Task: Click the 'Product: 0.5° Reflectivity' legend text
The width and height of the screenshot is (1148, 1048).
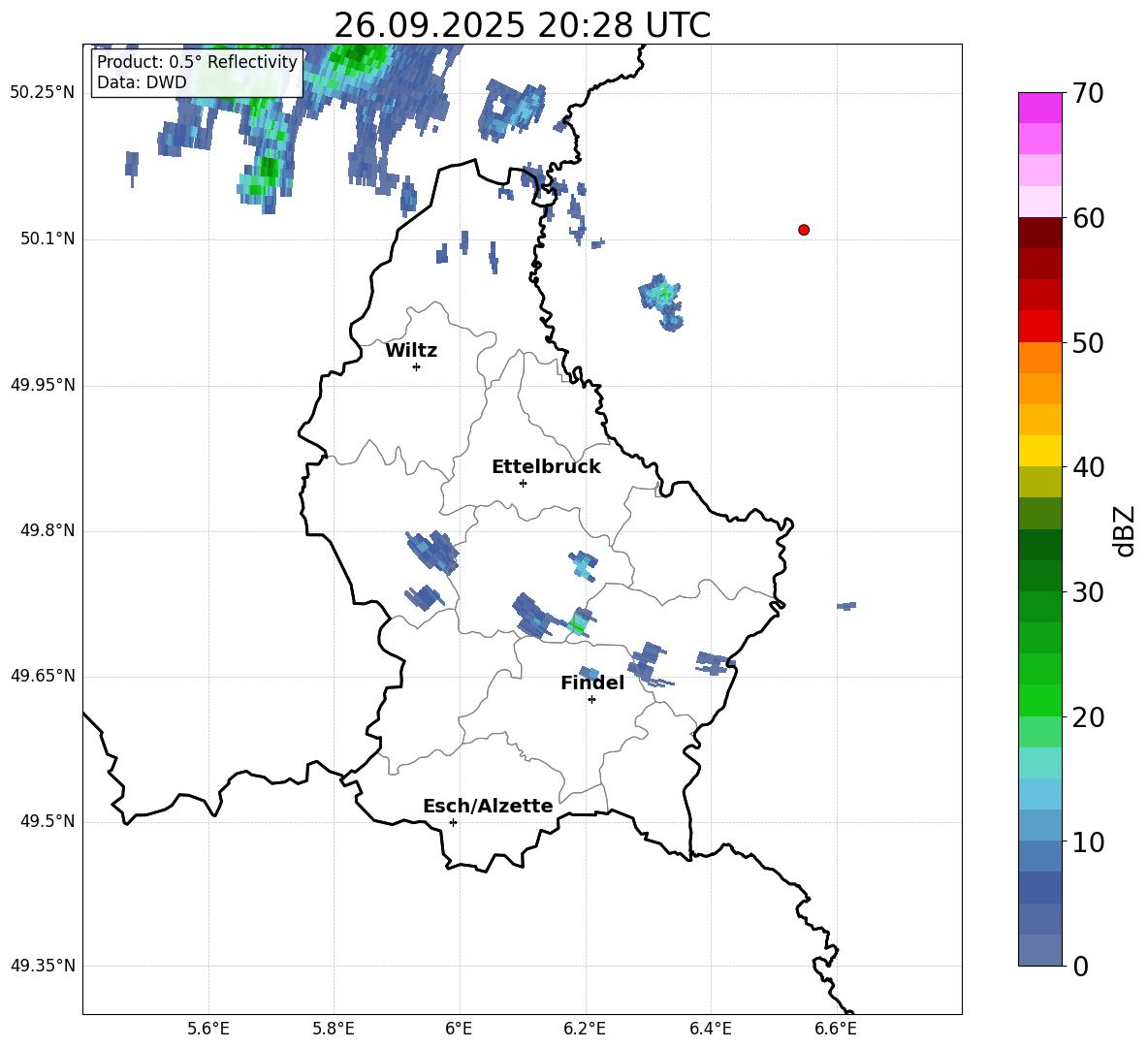Action: 197,61
